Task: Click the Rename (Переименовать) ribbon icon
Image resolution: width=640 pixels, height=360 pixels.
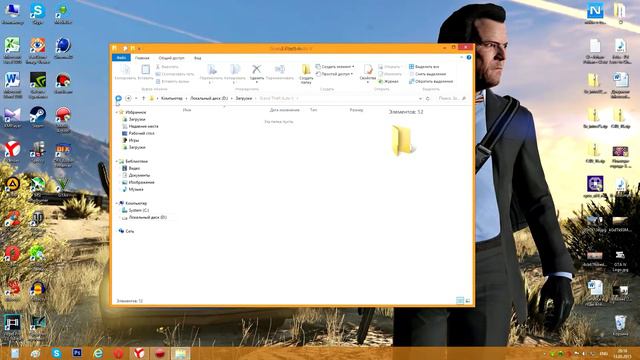Action: pyautogui.click(x=280, y=69)
